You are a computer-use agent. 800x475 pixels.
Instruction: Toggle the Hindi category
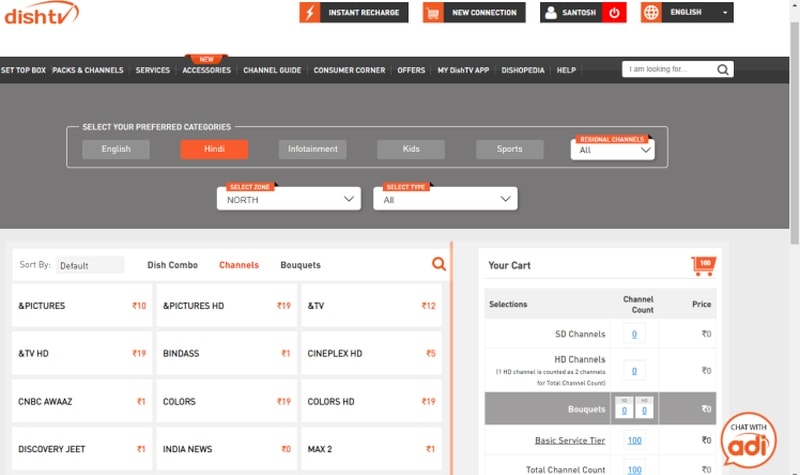[x=214, y=149]
